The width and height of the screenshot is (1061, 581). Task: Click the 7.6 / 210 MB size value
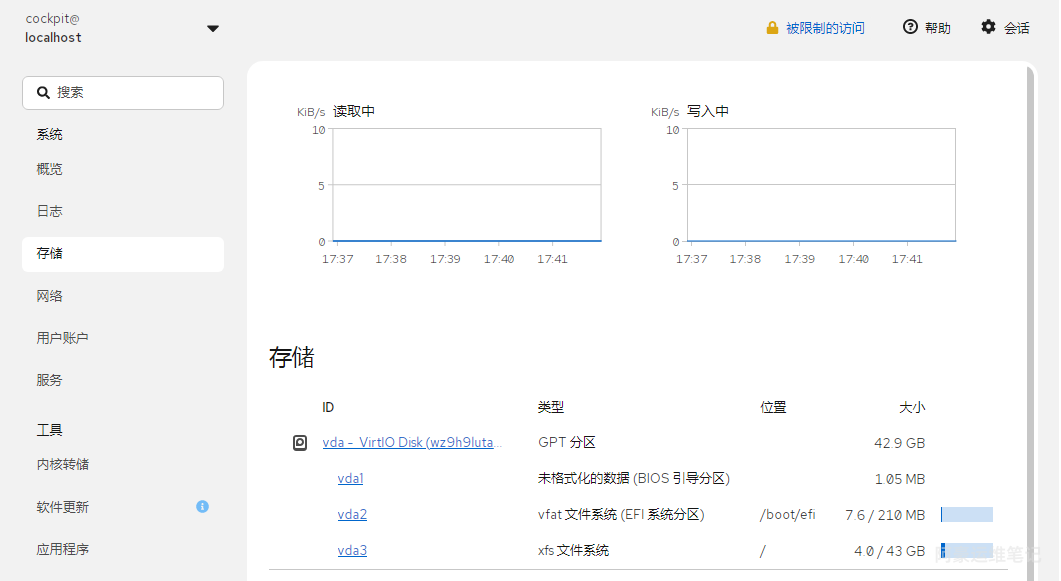885,515
